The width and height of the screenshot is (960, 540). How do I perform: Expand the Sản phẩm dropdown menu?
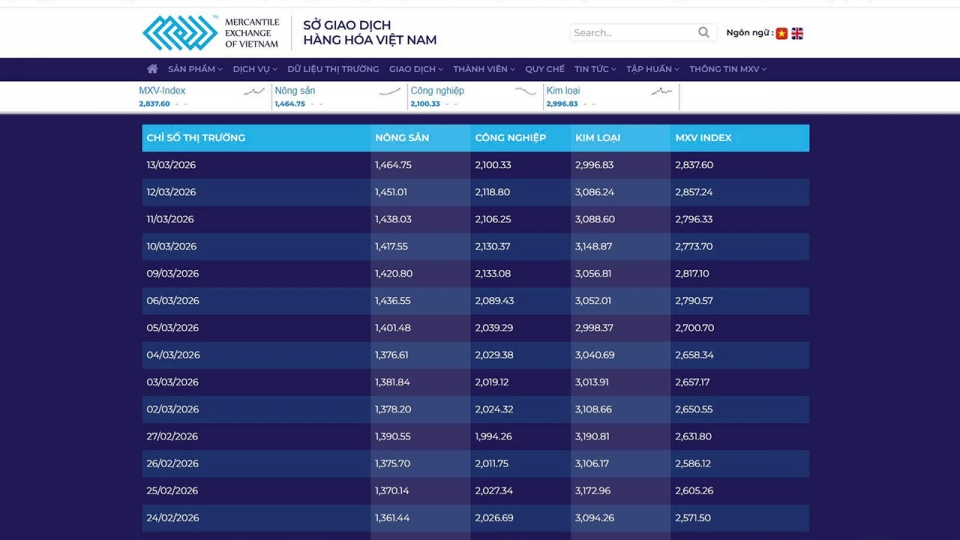[195, 69]
